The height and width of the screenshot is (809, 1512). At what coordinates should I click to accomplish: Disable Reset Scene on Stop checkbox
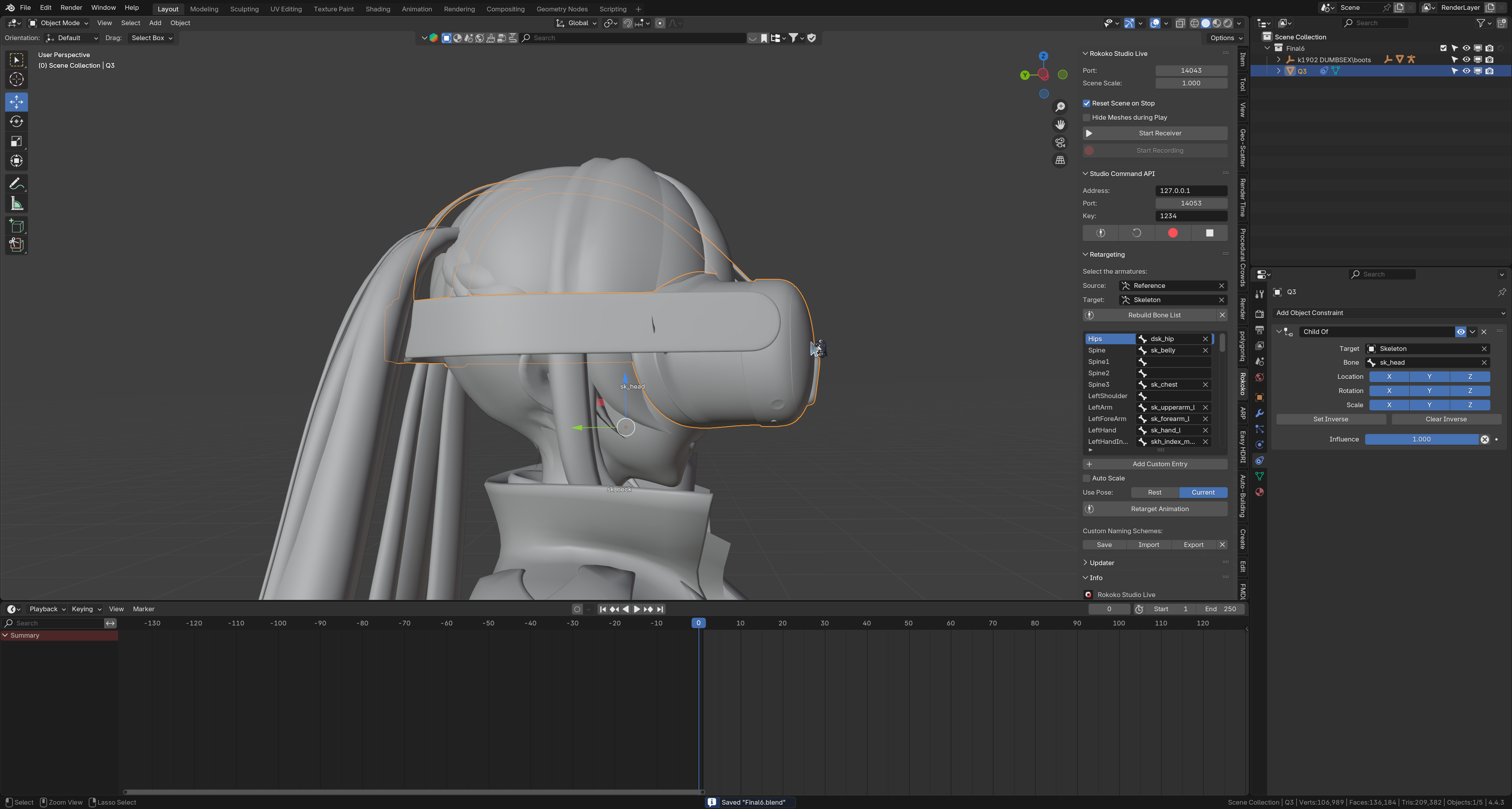[1086, 103]
